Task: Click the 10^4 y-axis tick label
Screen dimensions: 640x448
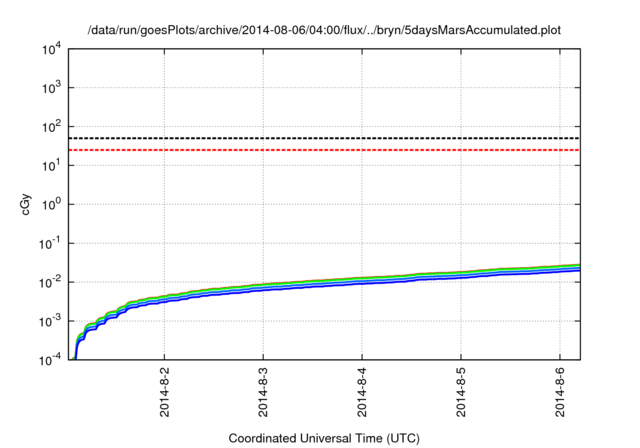Action: click(x=51, y=49)
